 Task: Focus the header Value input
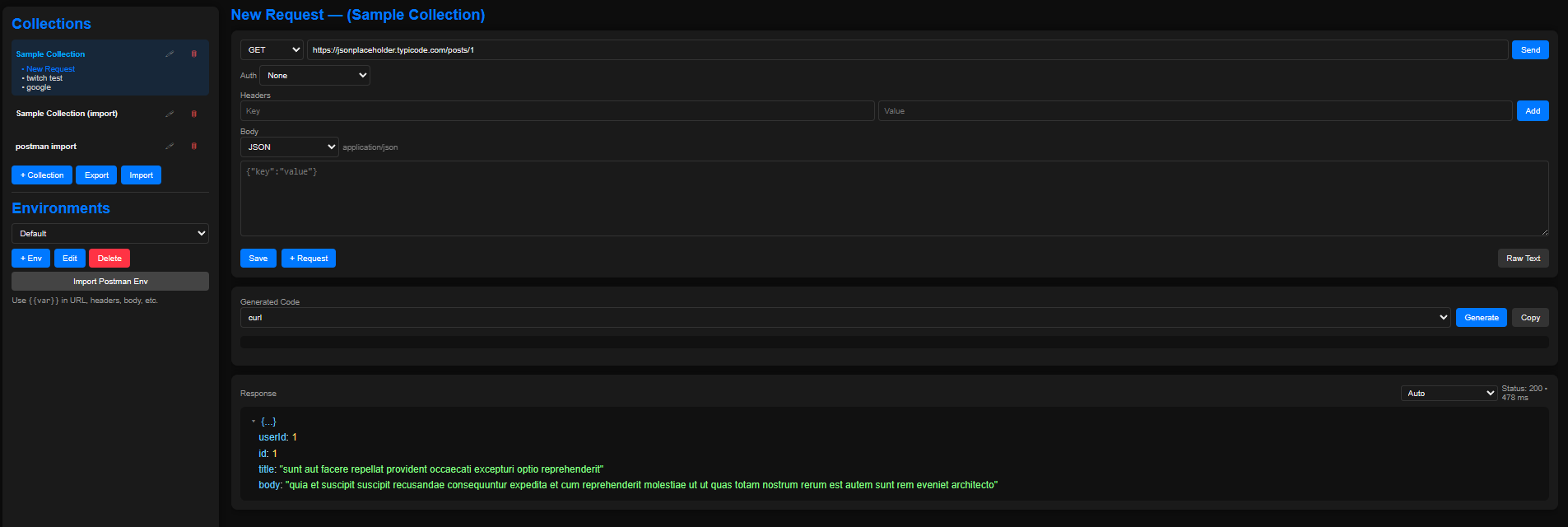pos(1195,111)
